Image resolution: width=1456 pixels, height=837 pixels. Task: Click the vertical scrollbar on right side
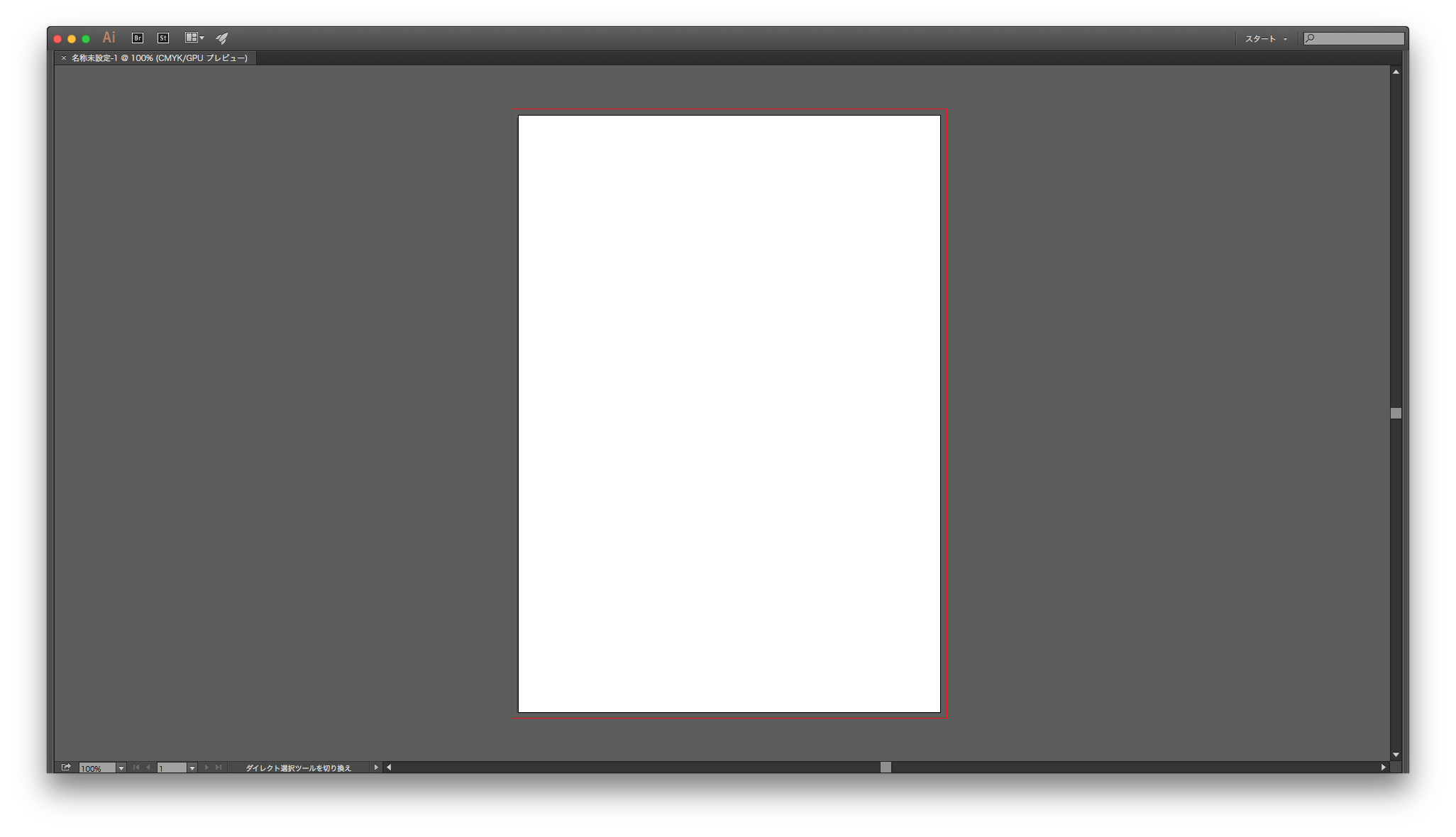(x=1396, y=412)
